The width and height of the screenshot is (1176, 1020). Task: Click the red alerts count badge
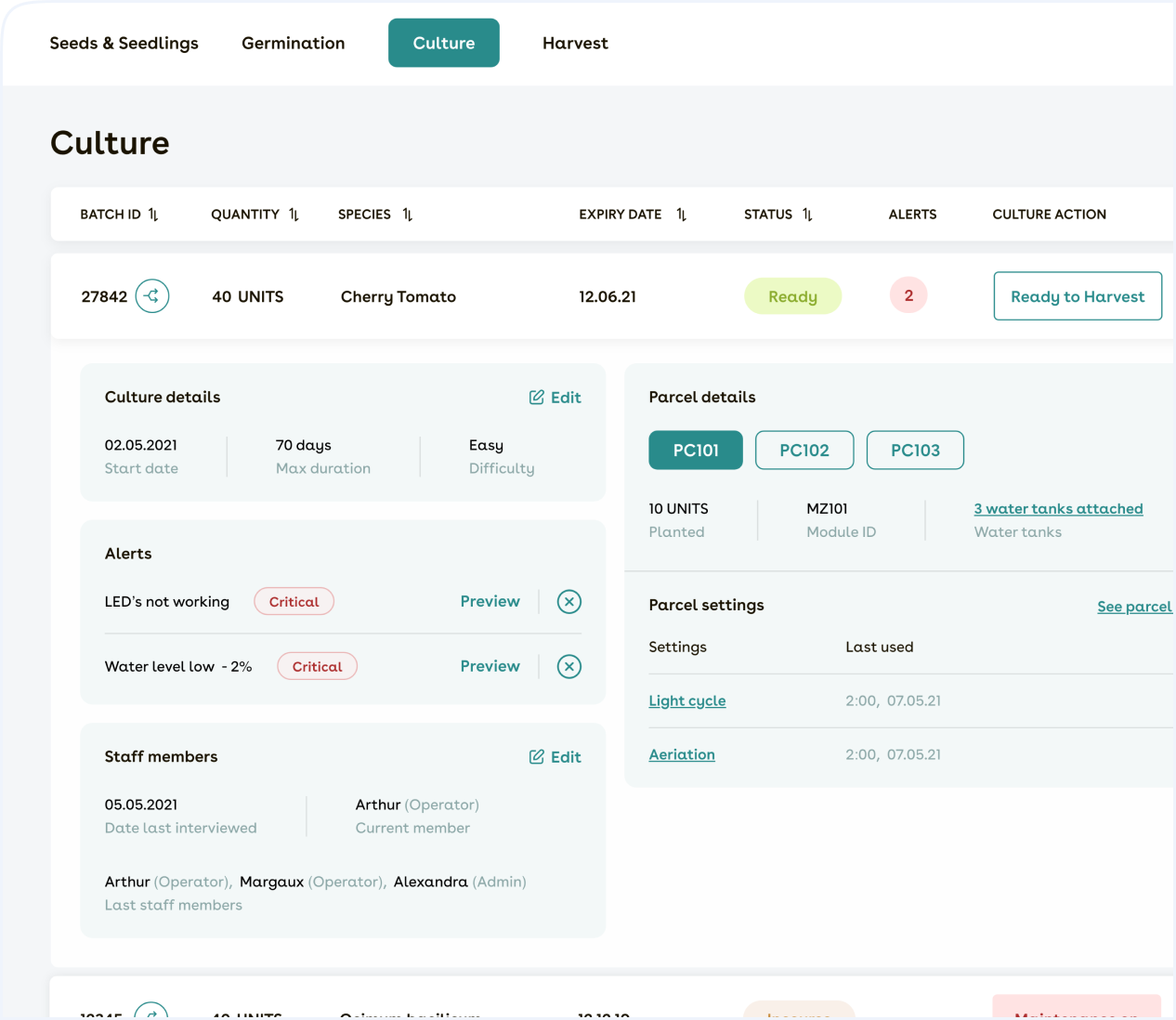coord(908,296)
